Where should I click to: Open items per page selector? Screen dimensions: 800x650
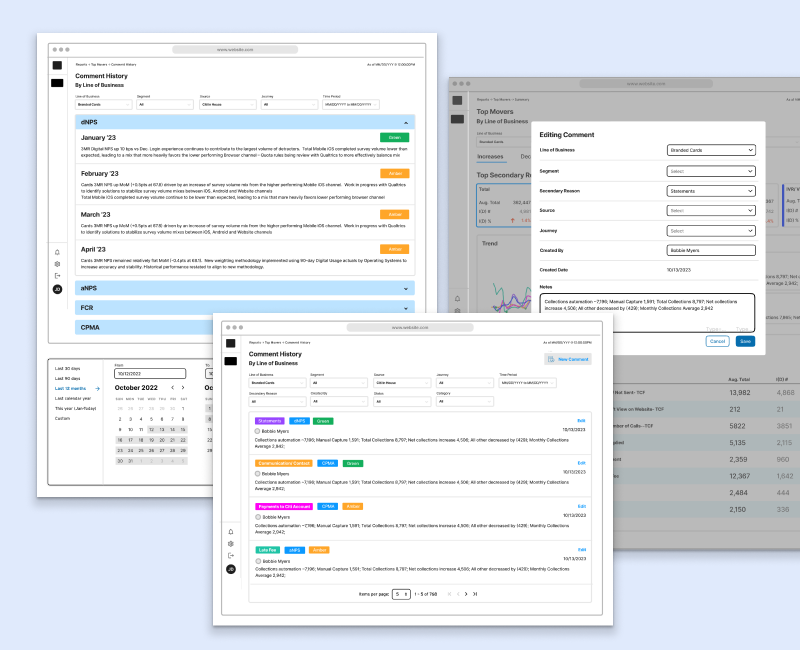401,594
